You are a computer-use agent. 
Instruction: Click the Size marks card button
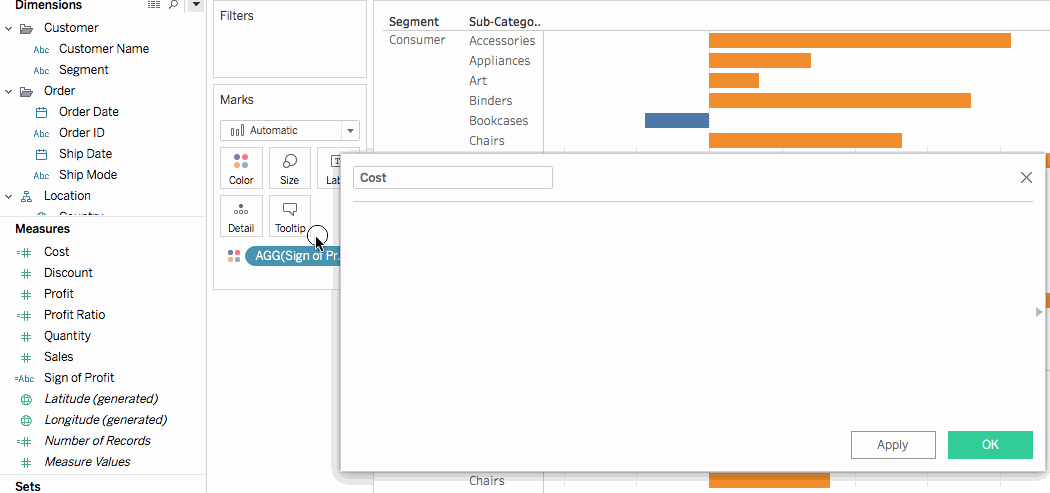tap(289, 168)
